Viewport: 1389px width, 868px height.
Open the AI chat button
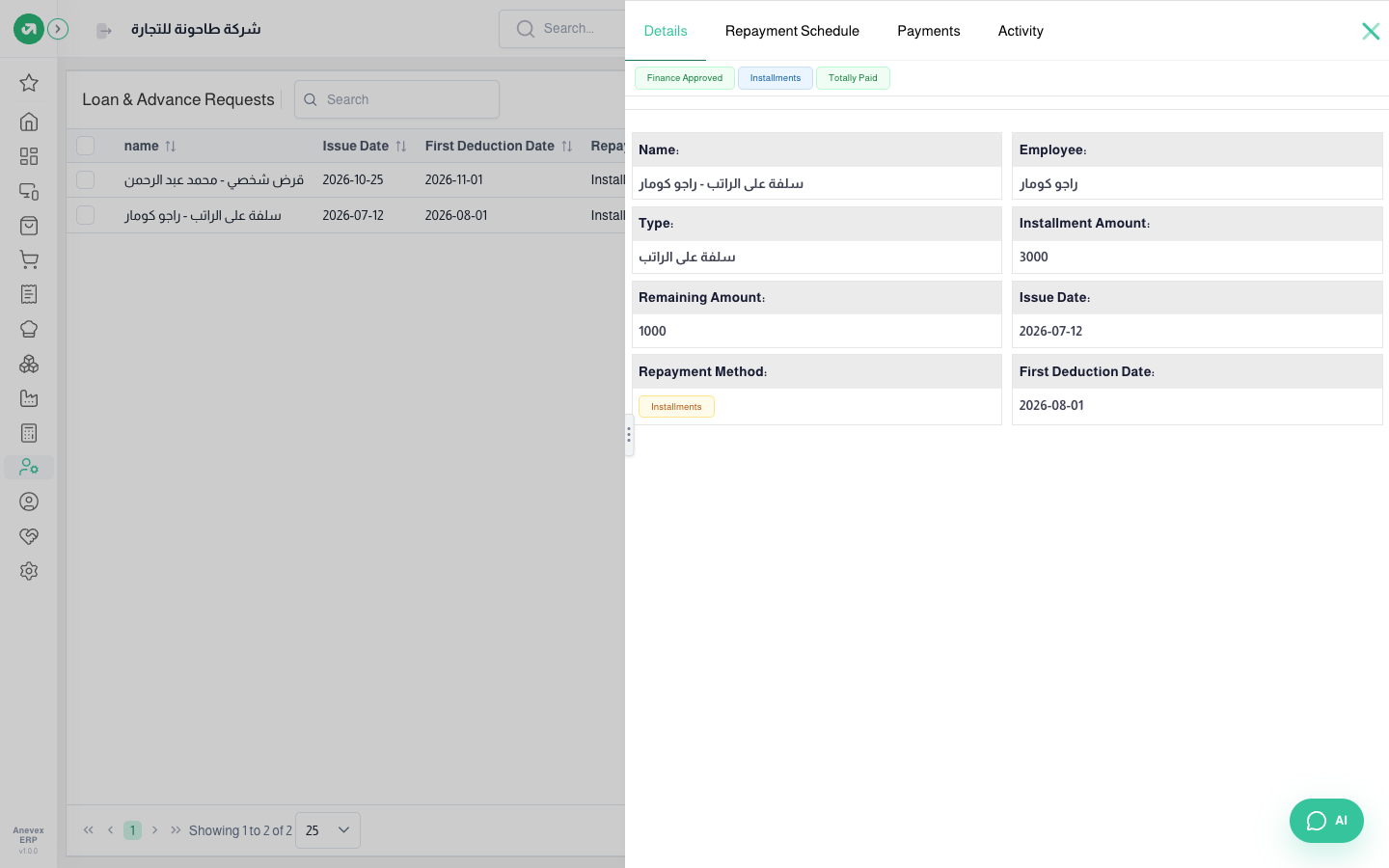[1326, 821]
